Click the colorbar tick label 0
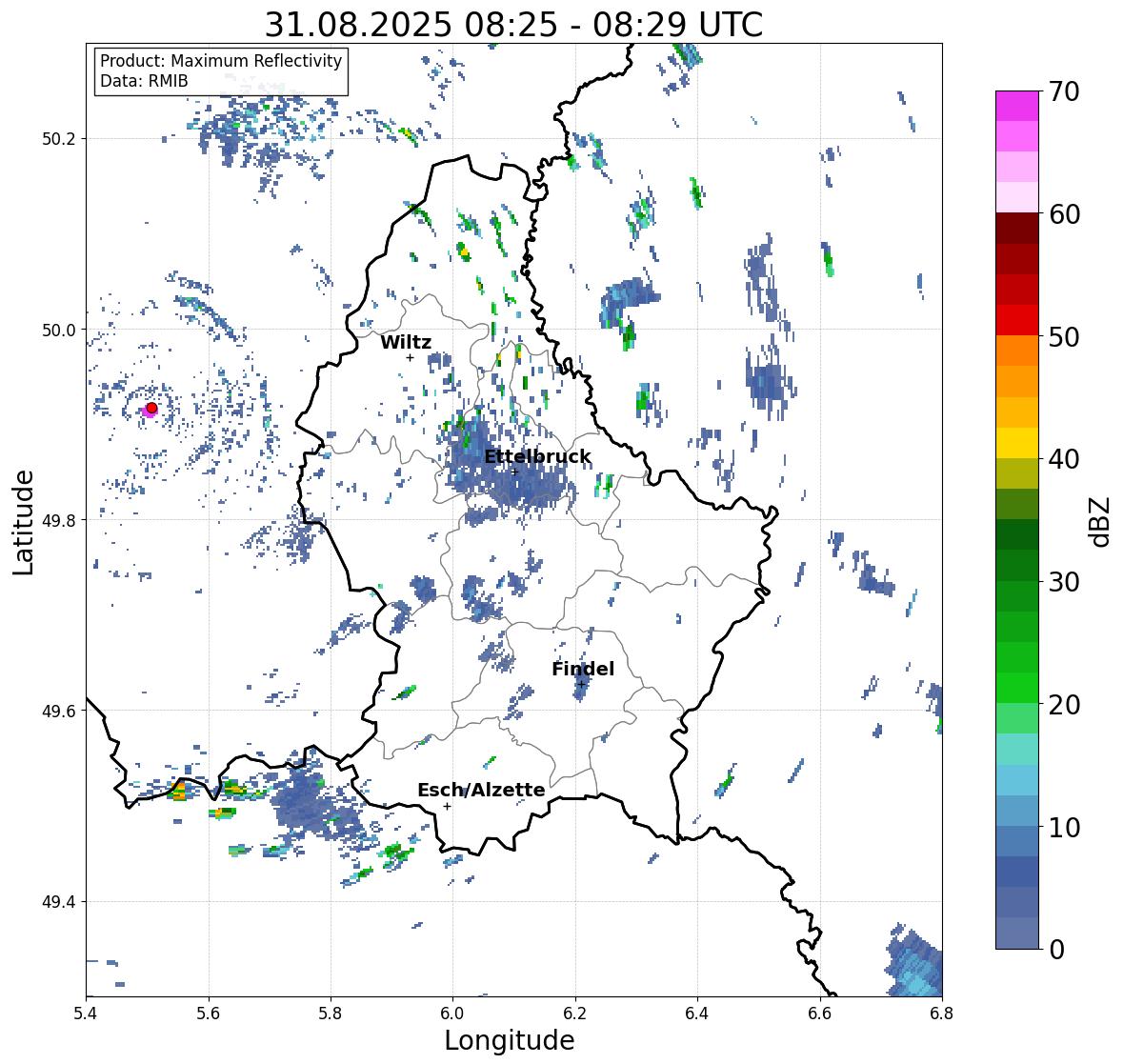The width and height of the screenshot is (1123, 1064). click(x=1056, y=950)
